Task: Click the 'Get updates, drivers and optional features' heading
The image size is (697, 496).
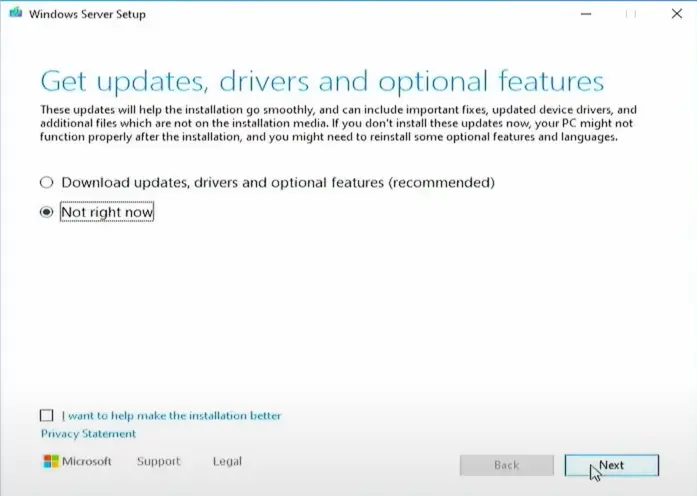Action: pos(322,81)
